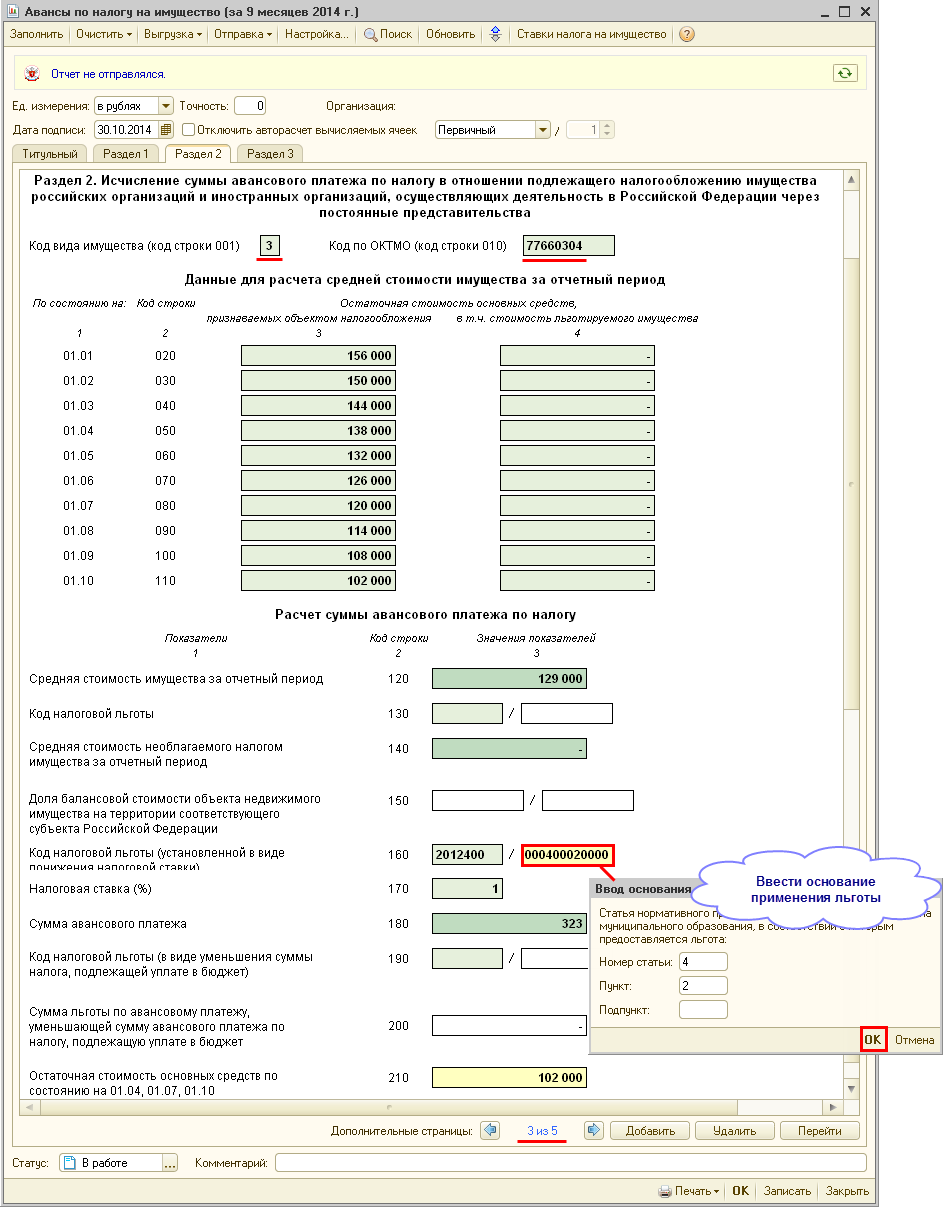Cancel the benefit basis dialog with Отмена

914,1040
